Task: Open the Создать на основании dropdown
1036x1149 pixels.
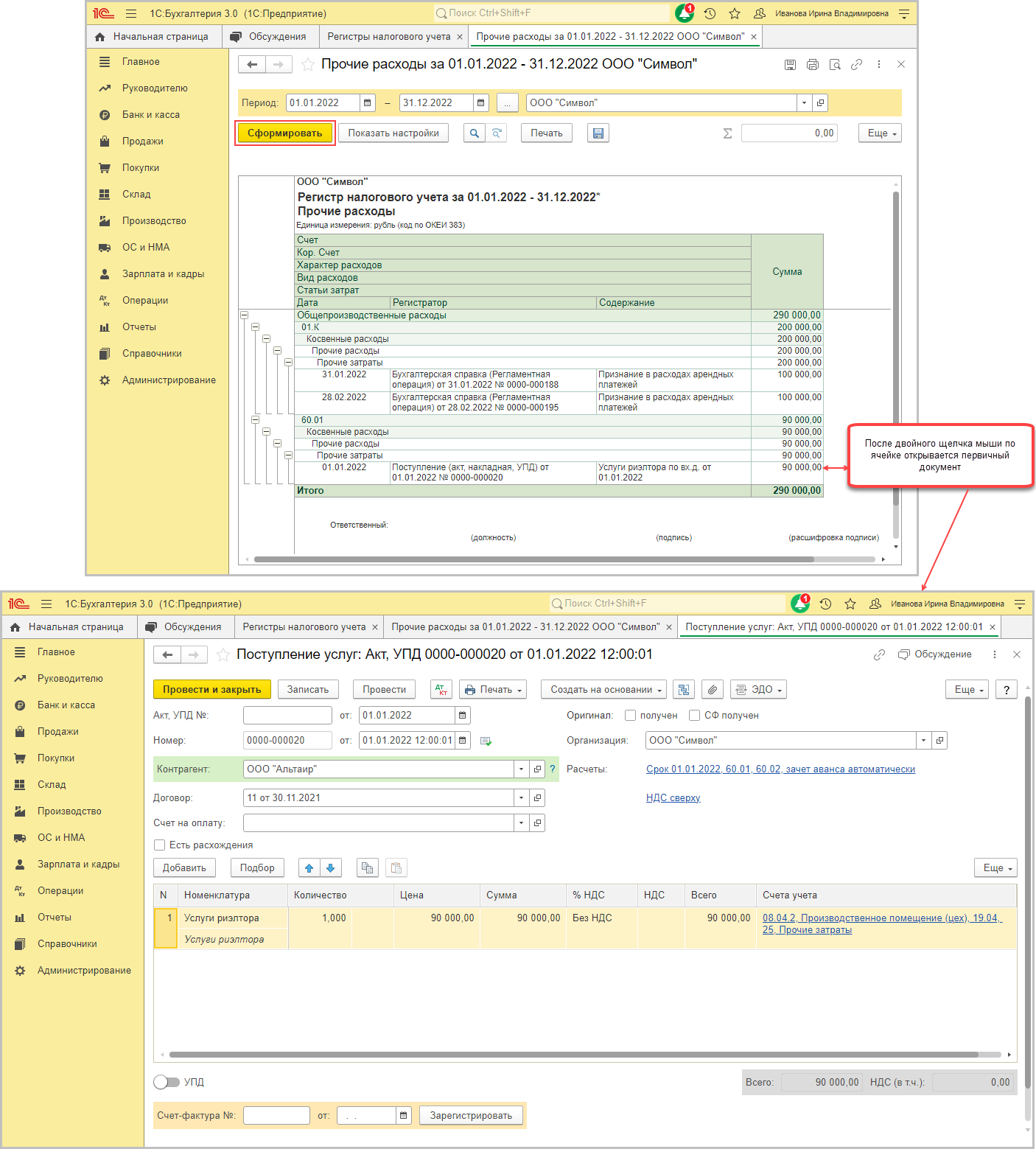Action: point(603,690)
